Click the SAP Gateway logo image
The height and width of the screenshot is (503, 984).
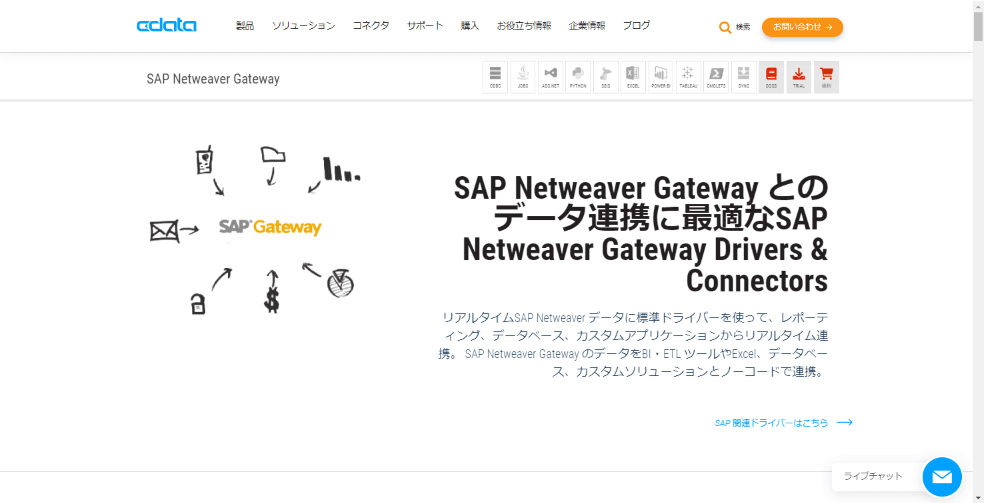[x=270, y=227]
